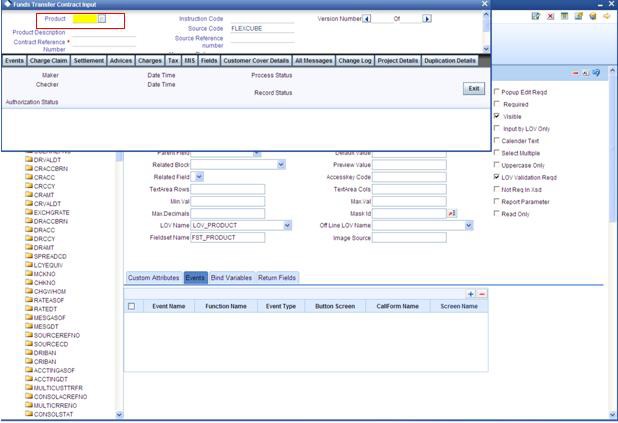Click the Source Code field showing FLEXCUBE
Image resolution: width=618 pixels, height=423 pixels.
tap(262, 28)
